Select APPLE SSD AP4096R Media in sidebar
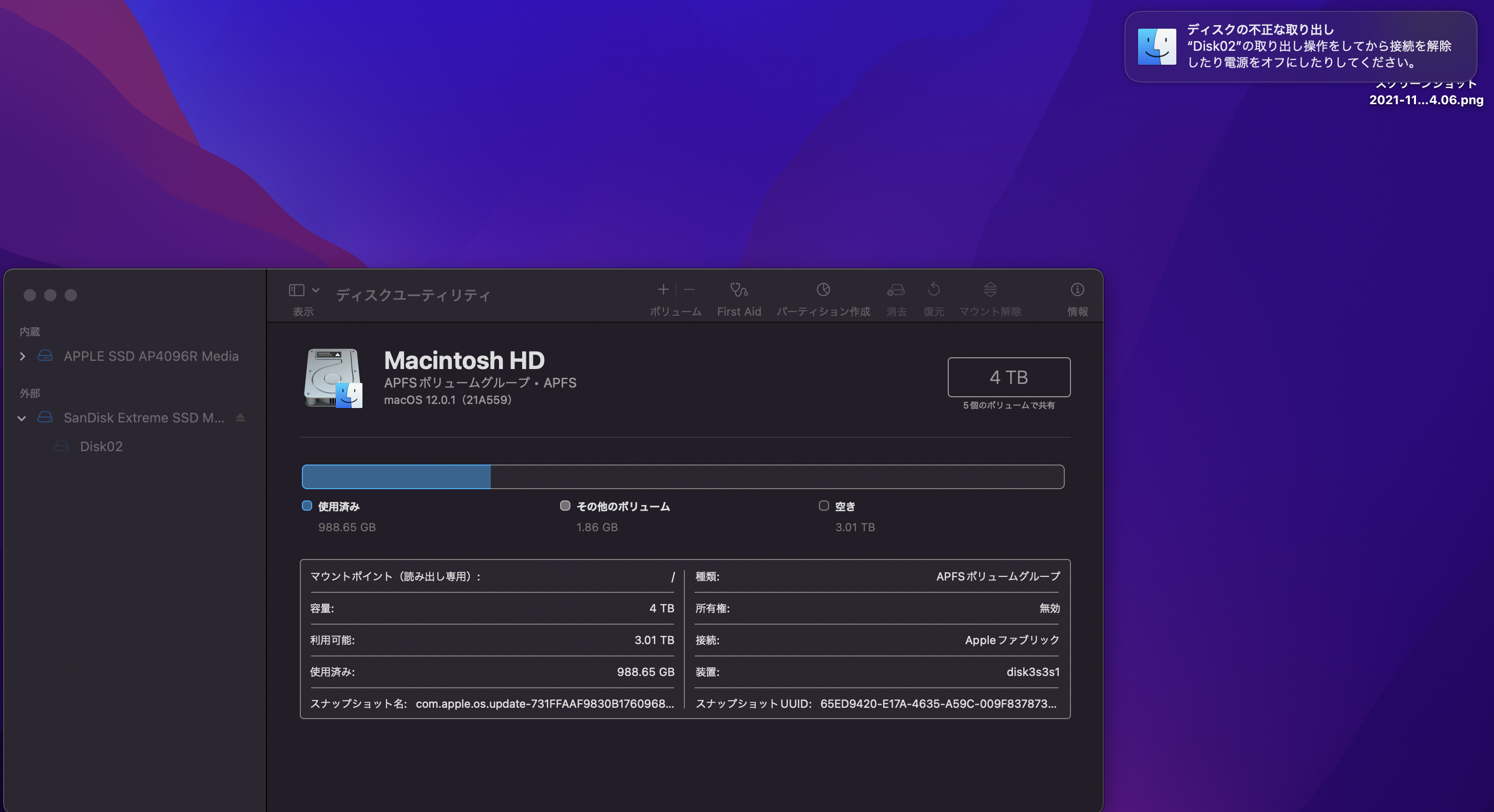The height and width of the screenshot is (812, 1494). (151, 356)
